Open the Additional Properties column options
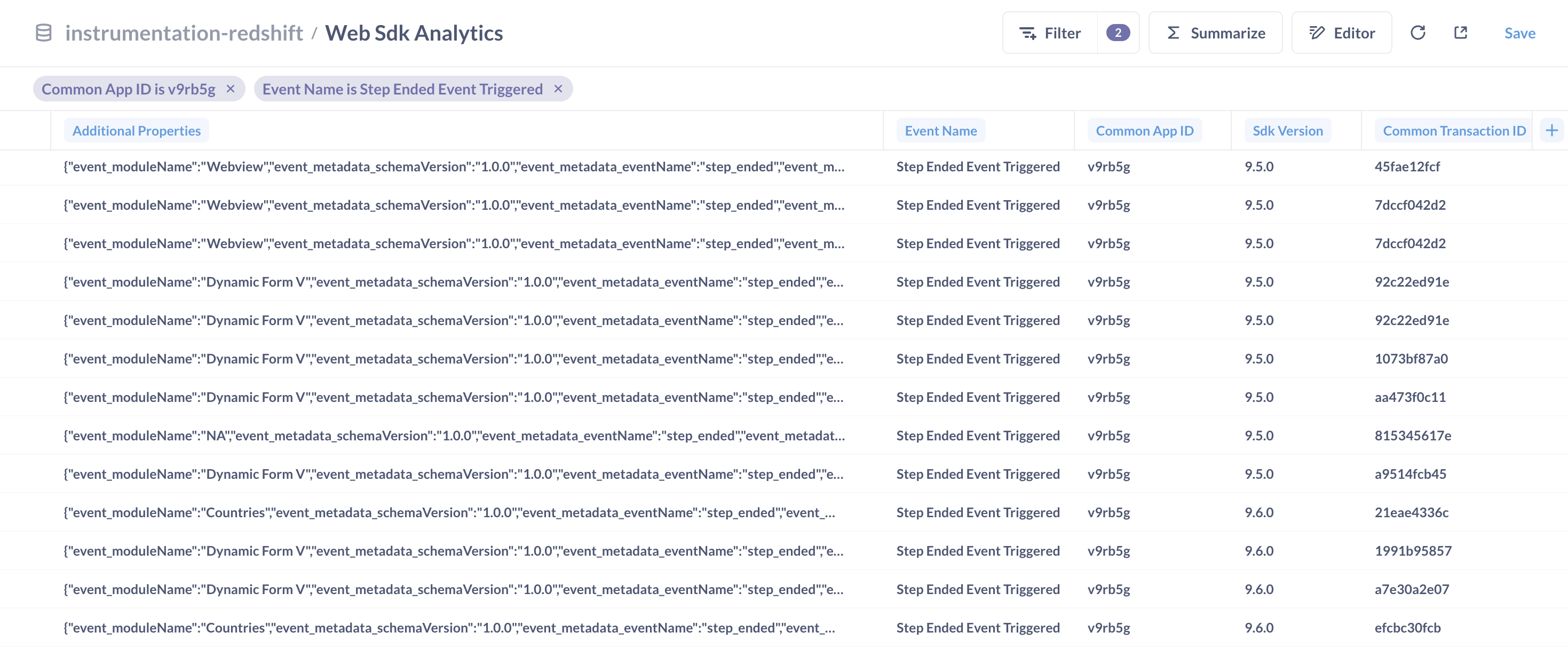This screenshot has height=648, width=1568. point(136,130)
